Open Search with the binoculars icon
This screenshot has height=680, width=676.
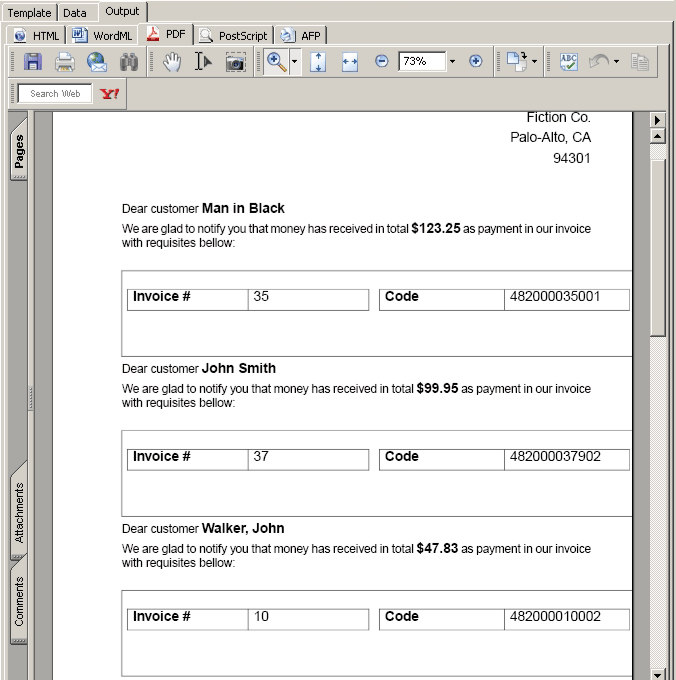click(x=129, y=62)
